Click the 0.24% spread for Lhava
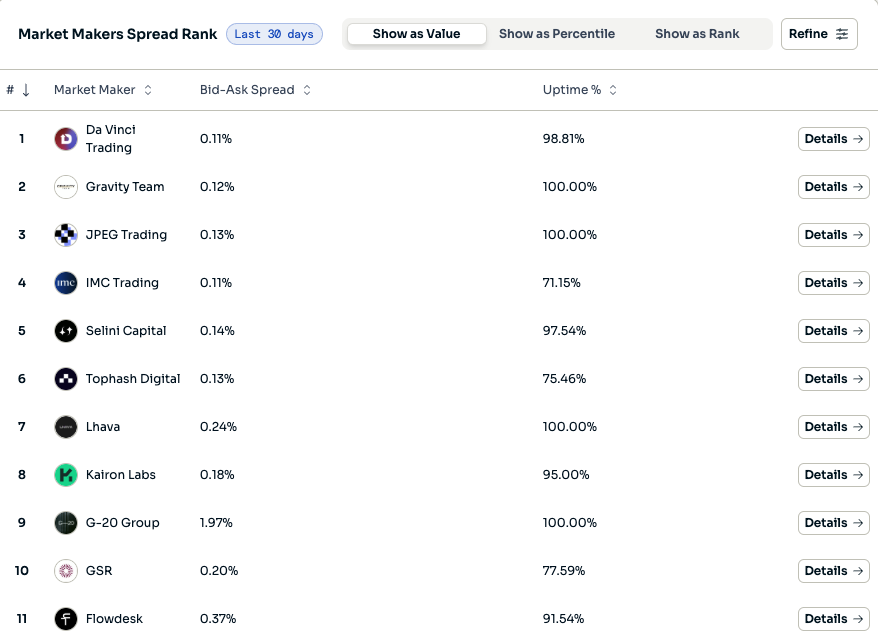Image resolution: width=878 pixels, height=634 pixels. pos(218,427)
